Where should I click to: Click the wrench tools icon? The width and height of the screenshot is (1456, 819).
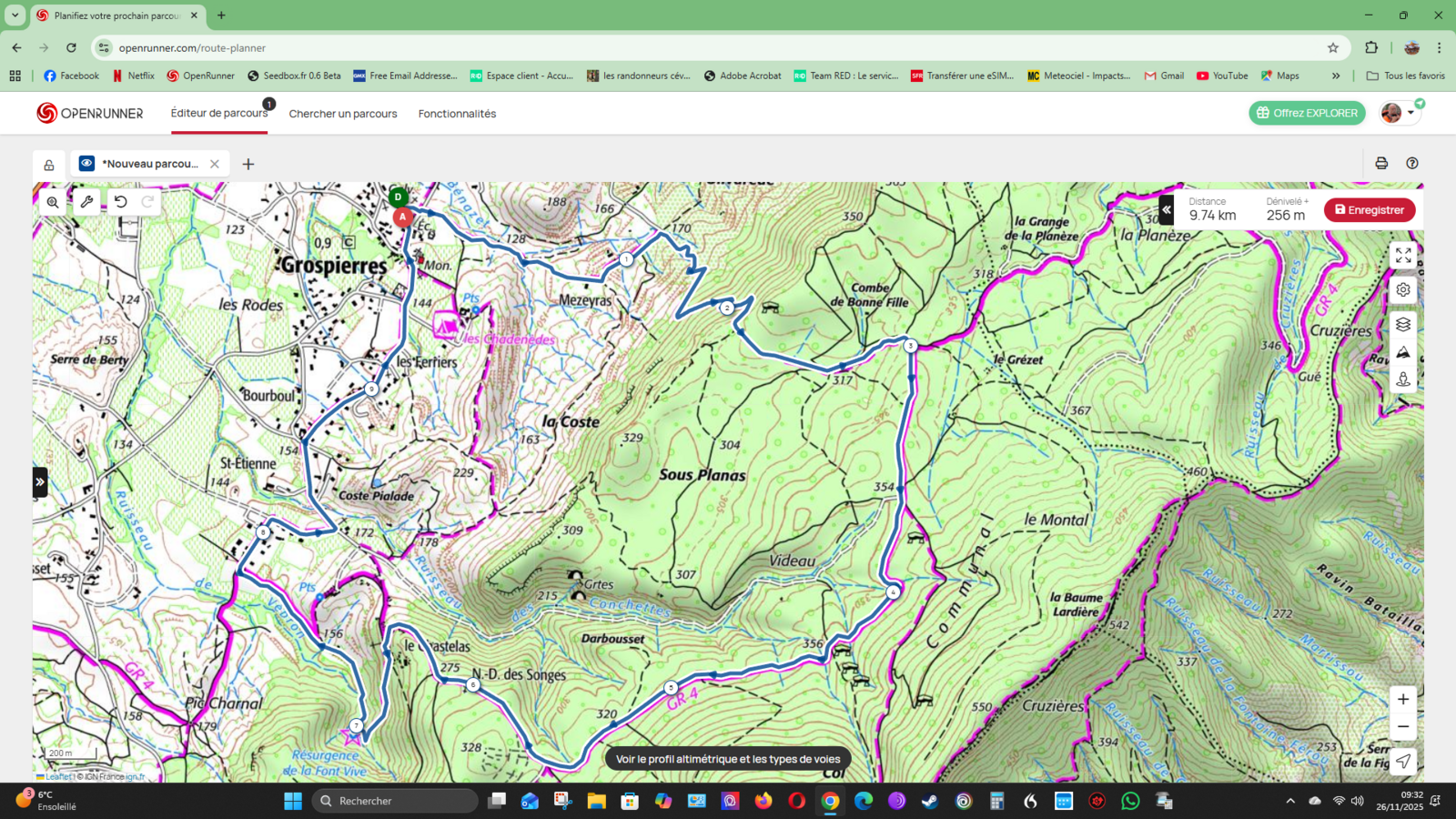coord(87,202)
